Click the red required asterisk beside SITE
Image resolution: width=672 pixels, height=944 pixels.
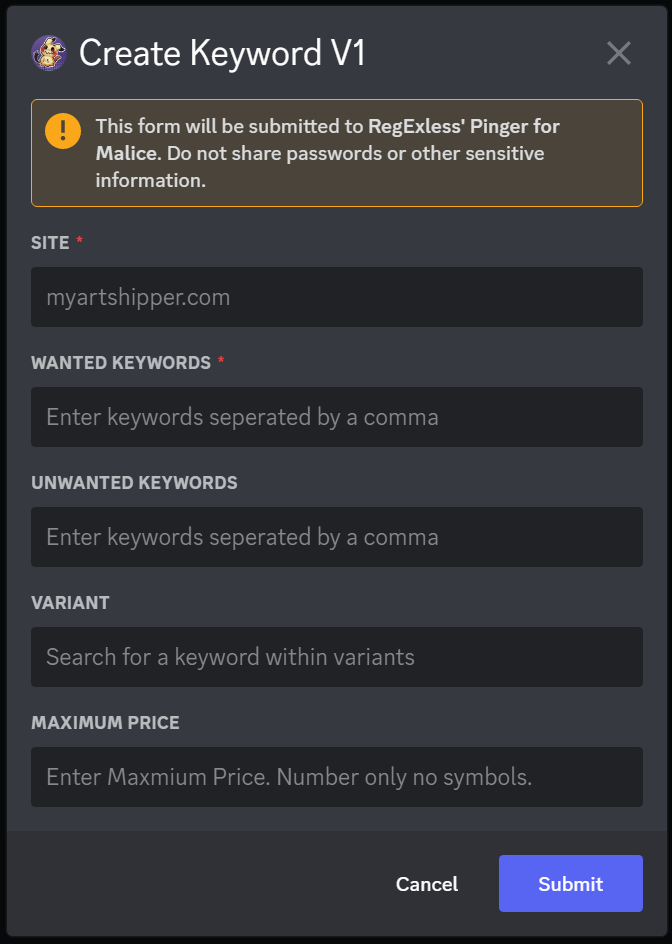80,242
